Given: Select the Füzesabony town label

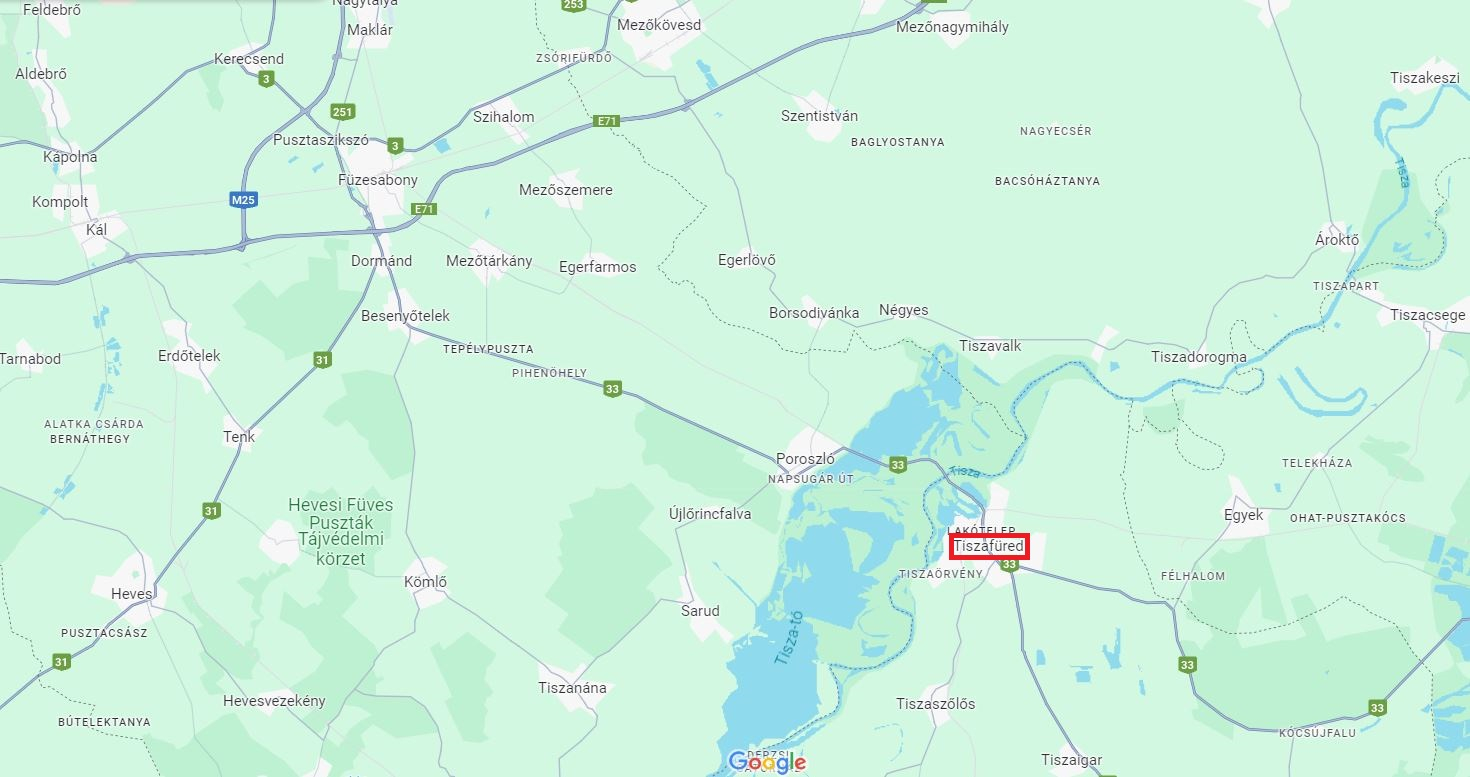Looking at the screenshot, I should pos(378,180).
